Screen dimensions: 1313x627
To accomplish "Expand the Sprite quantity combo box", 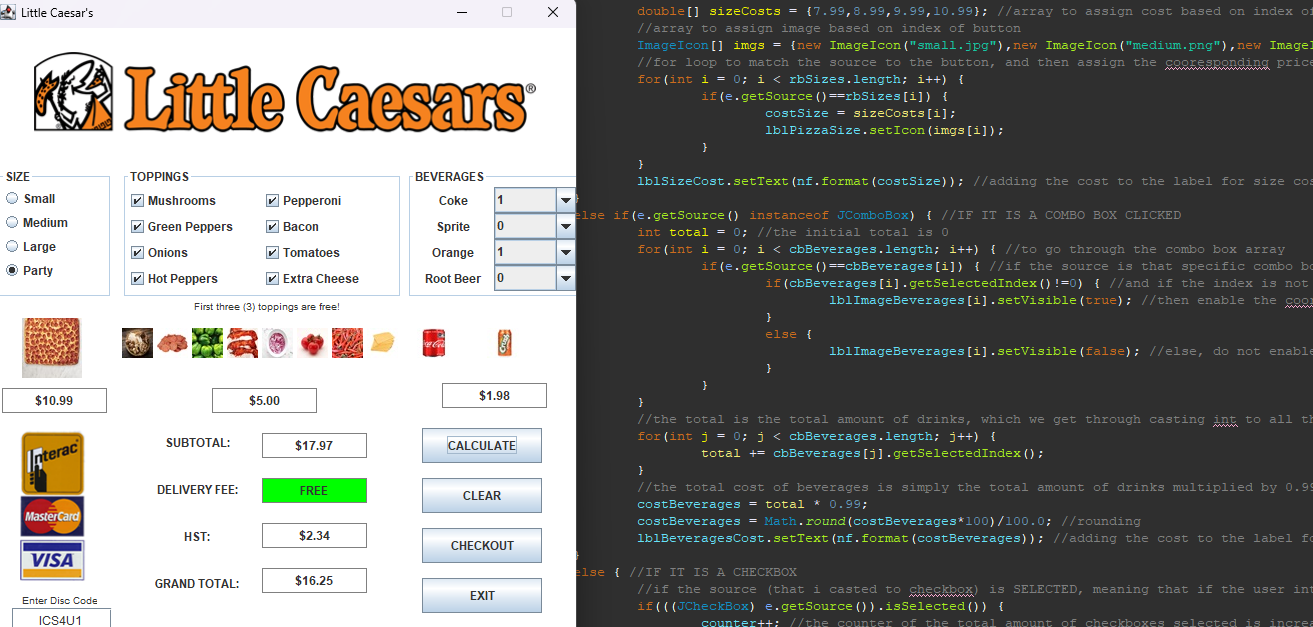I will coord(565,227).
